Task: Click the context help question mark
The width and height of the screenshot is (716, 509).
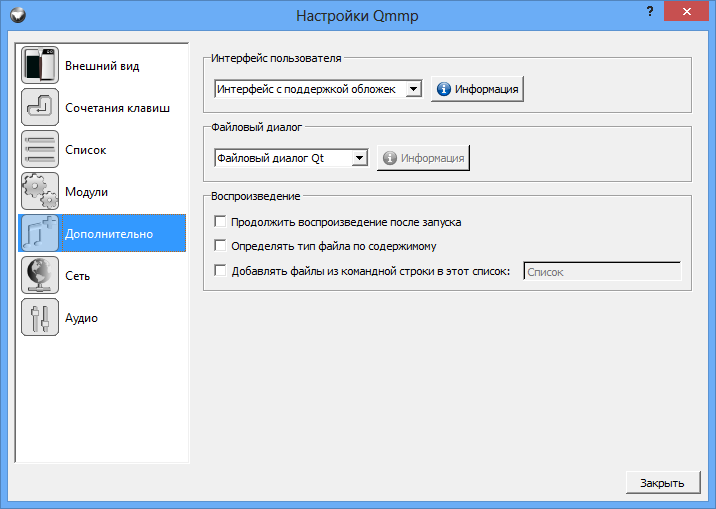Action: point(650,11)
